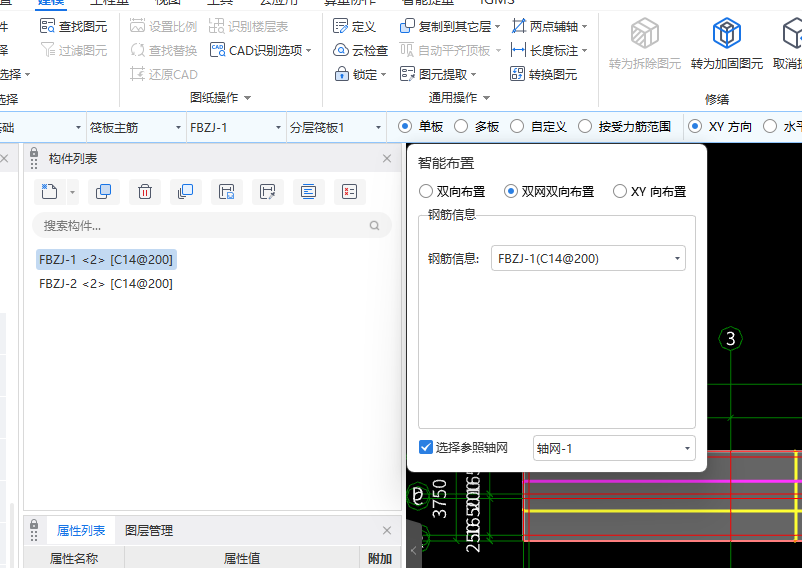The height and width of the screenshot is (568, 802).
Task: Click the trash delete icon in 构件列表
Action: (145, 192)
